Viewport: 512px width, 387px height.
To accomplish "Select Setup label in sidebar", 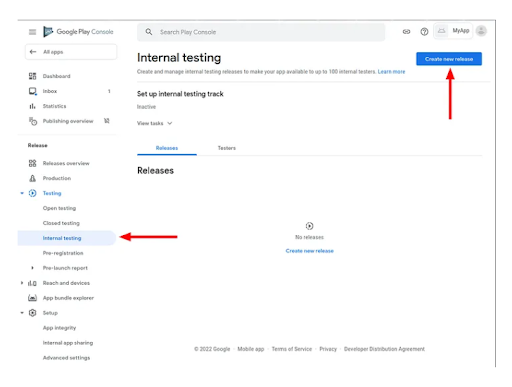I will coord(50,313).
